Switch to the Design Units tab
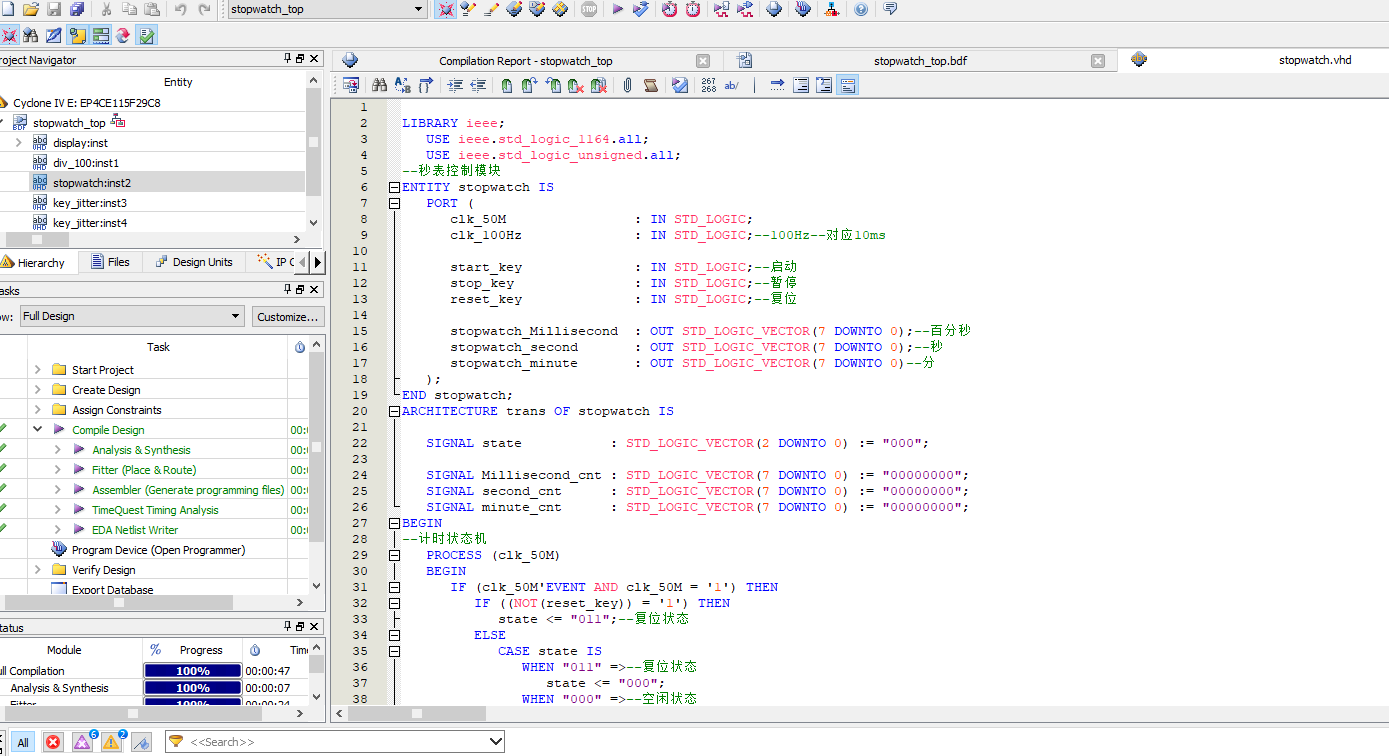The height and width of the screenshot is (756, 1389). click(x=194, y=262)
